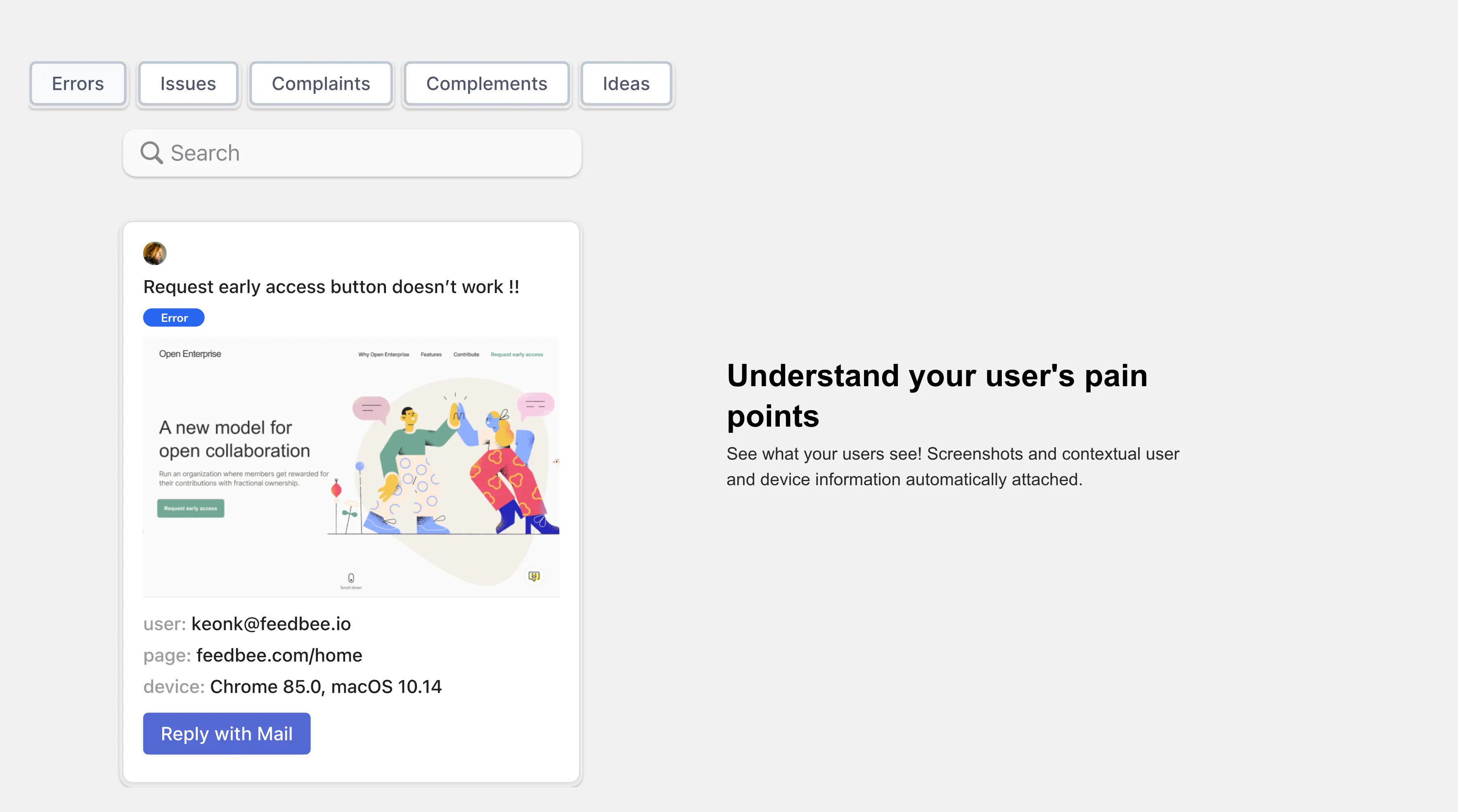
Task: Click the scroll-down mouse icon in the screenshot
Action: (351, 578)
